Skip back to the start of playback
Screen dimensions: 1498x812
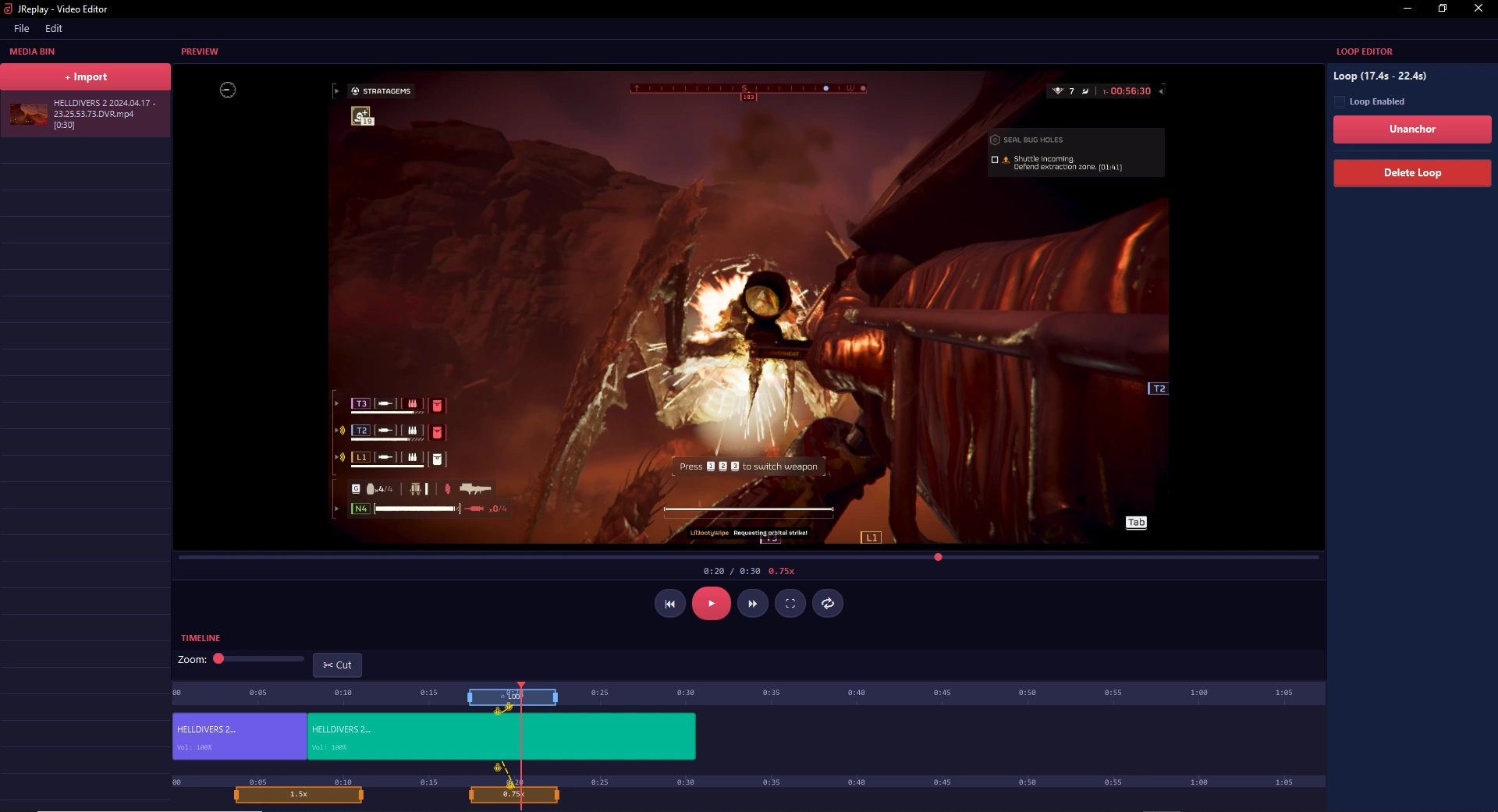(x=669, y=604)
